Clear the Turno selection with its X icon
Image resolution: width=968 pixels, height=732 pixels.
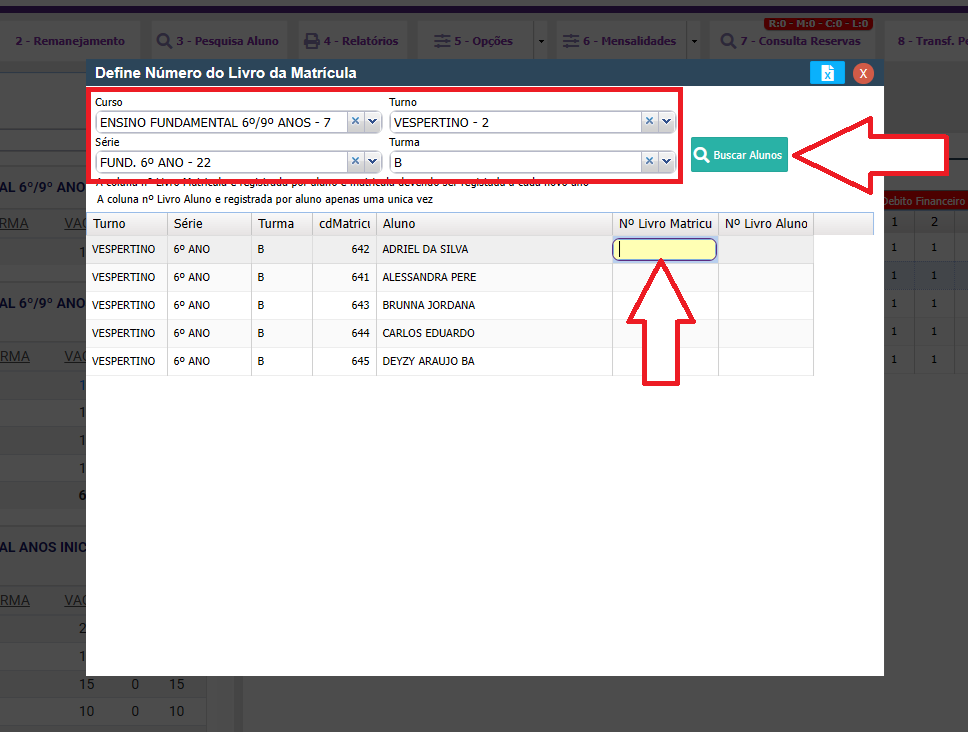[x=649, y=121]
